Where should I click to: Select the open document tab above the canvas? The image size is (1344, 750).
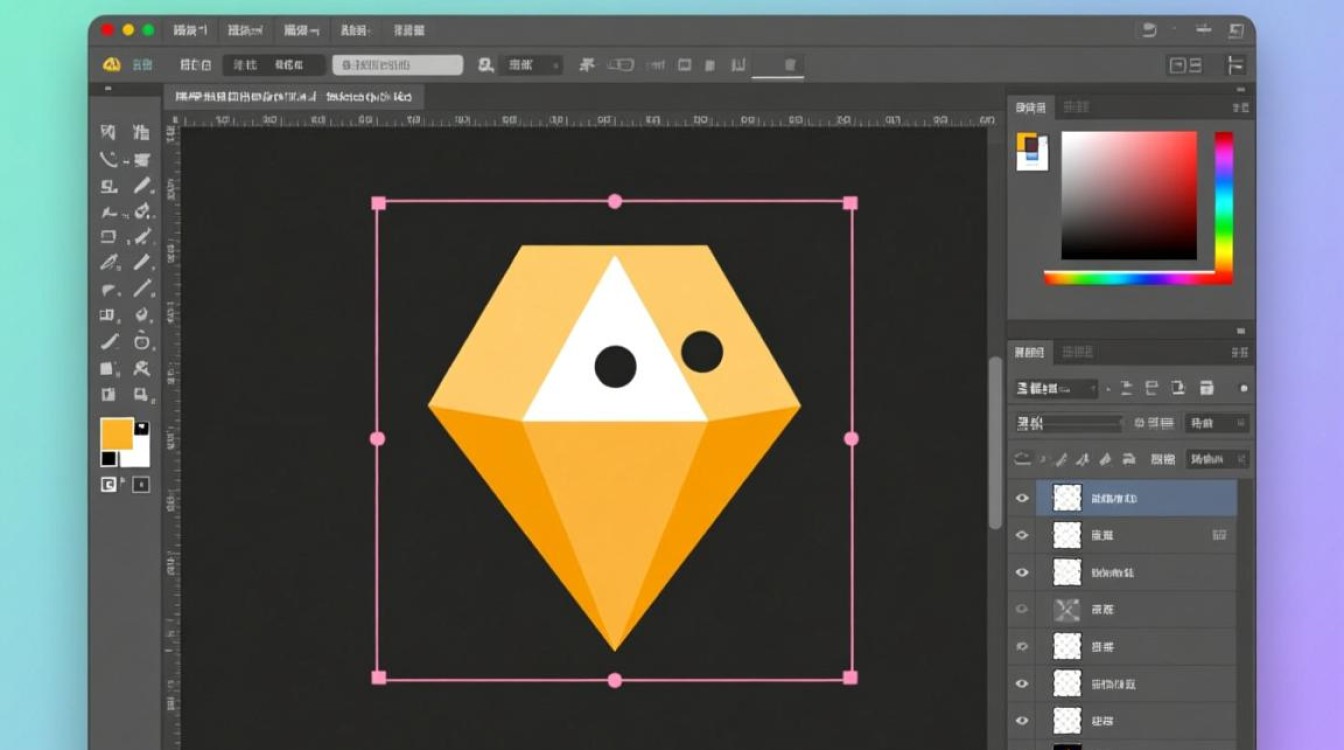coord(293,97)
